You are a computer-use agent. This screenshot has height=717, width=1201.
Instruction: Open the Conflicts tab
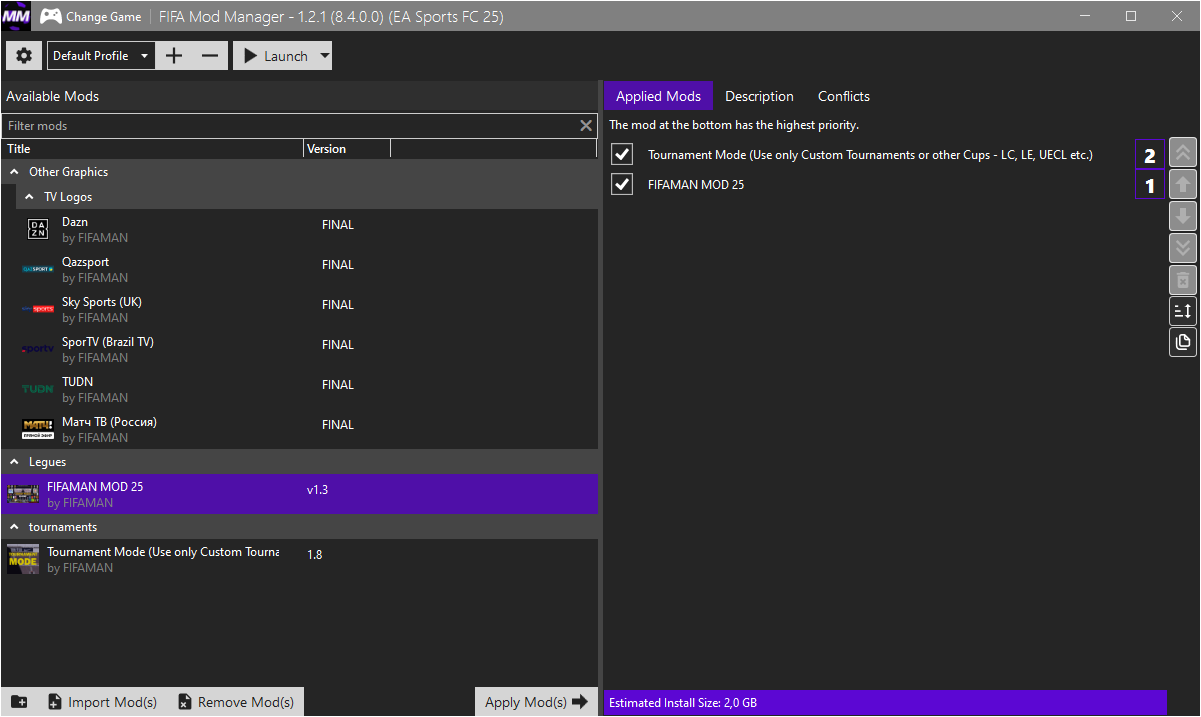pyautogui.click(x=844, y=96)
